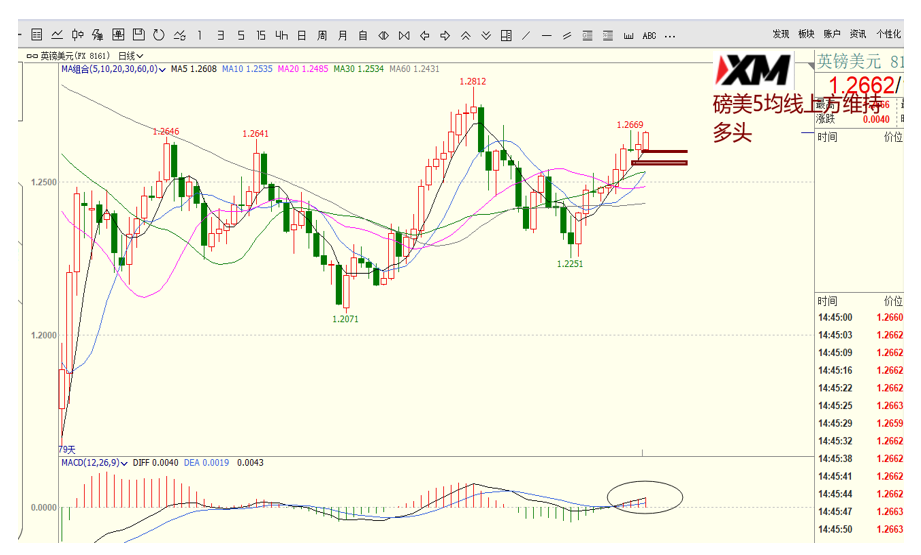Click the chart-in-frame snapshot icon
The image size is (921, 555).
(x=118, y=35)
